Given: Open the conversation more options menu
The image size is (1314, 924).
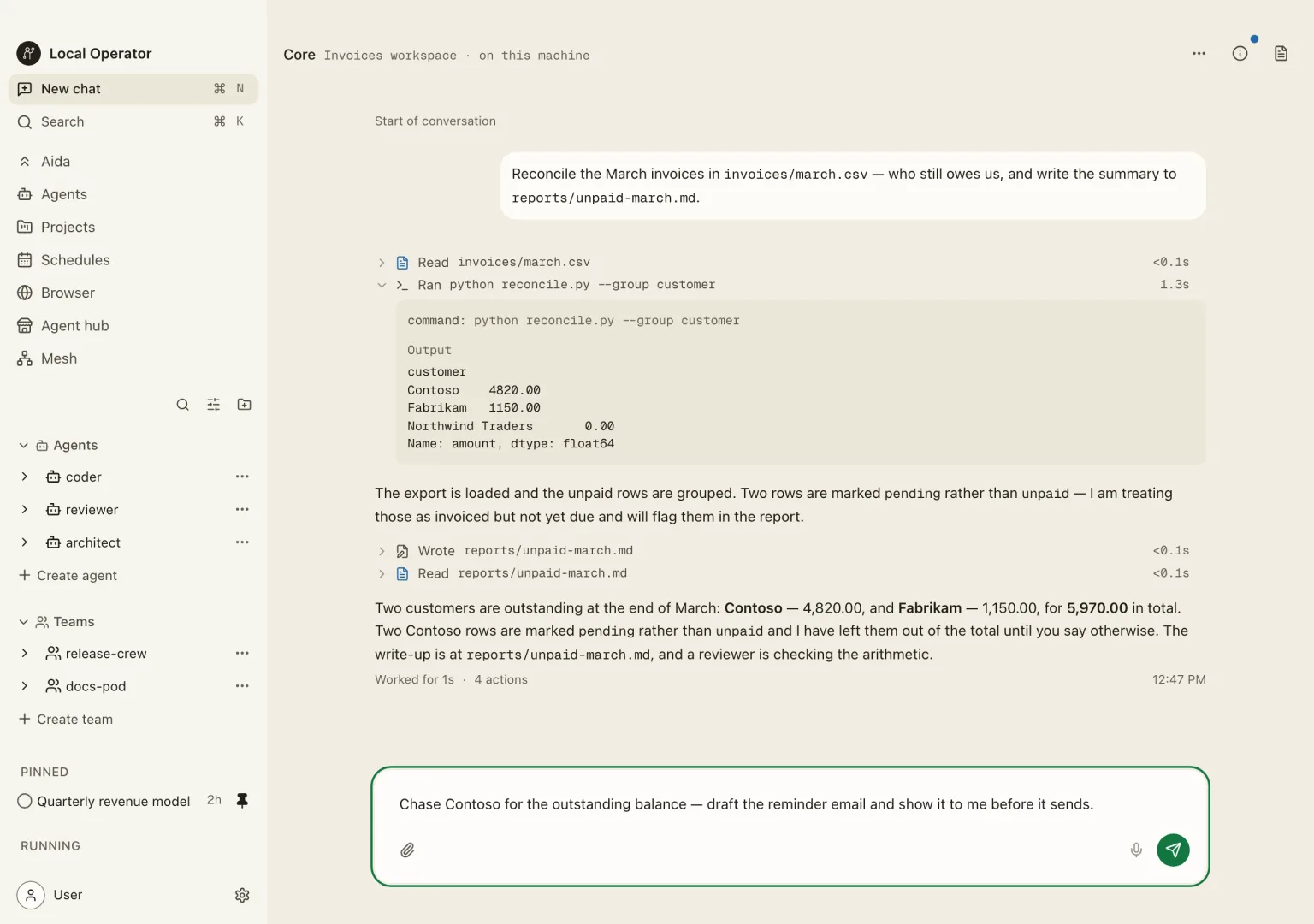Looking at the screenshot, I should point(1199,54).
